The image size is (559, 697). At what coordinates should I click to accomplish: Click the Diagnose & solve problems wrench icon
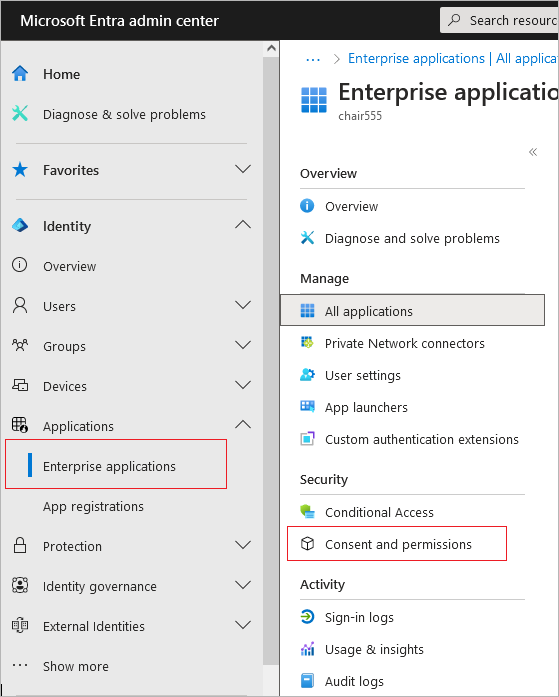click(20, 114)
